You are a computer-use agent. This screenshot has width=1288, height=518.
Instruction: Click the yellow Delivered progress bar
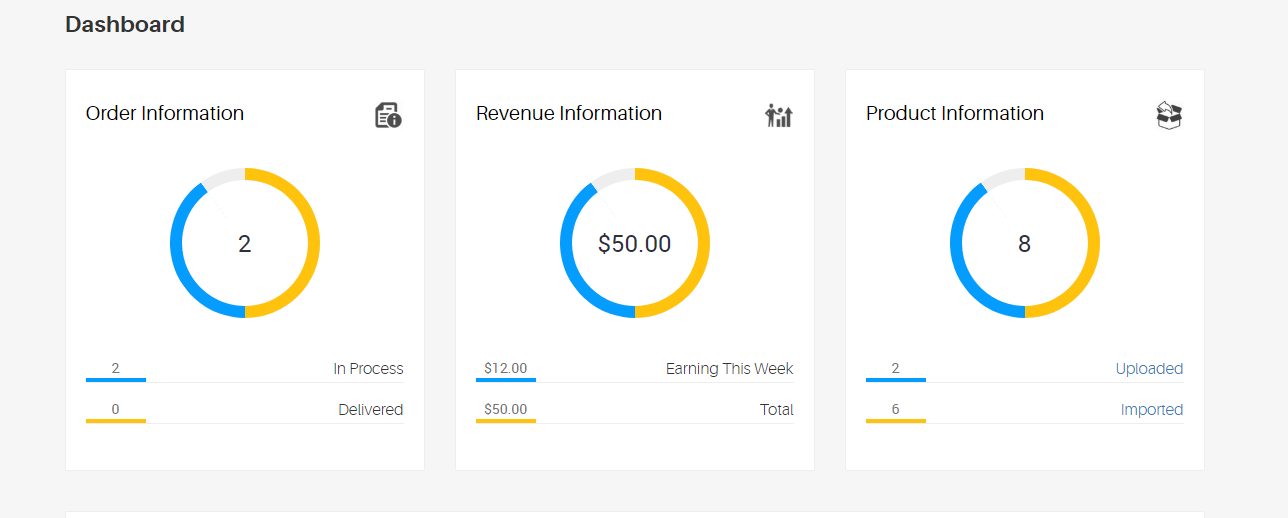coord(116,421)
